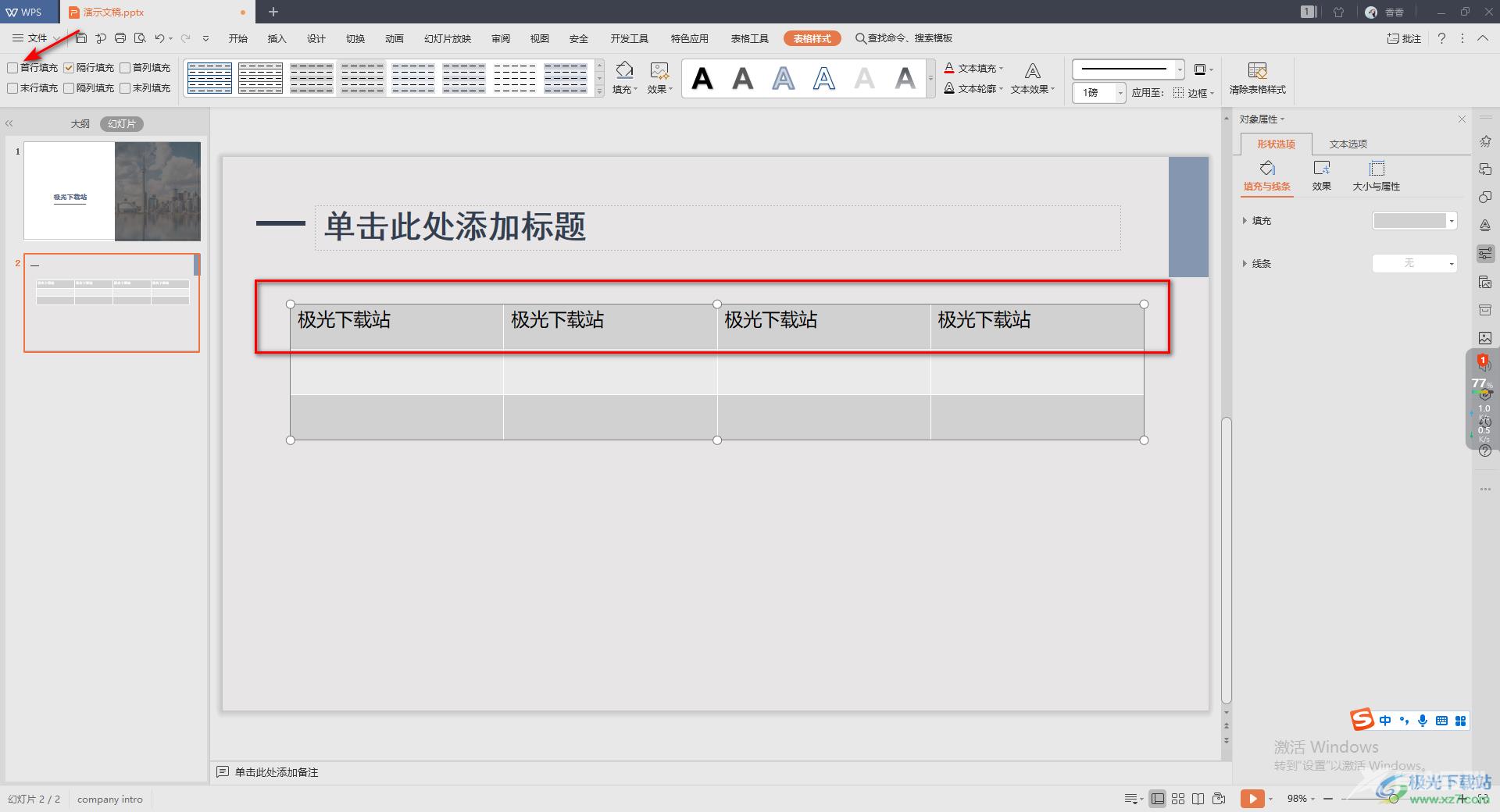
Task: Switch to reading view book icon
Action: click(1198, 799)
